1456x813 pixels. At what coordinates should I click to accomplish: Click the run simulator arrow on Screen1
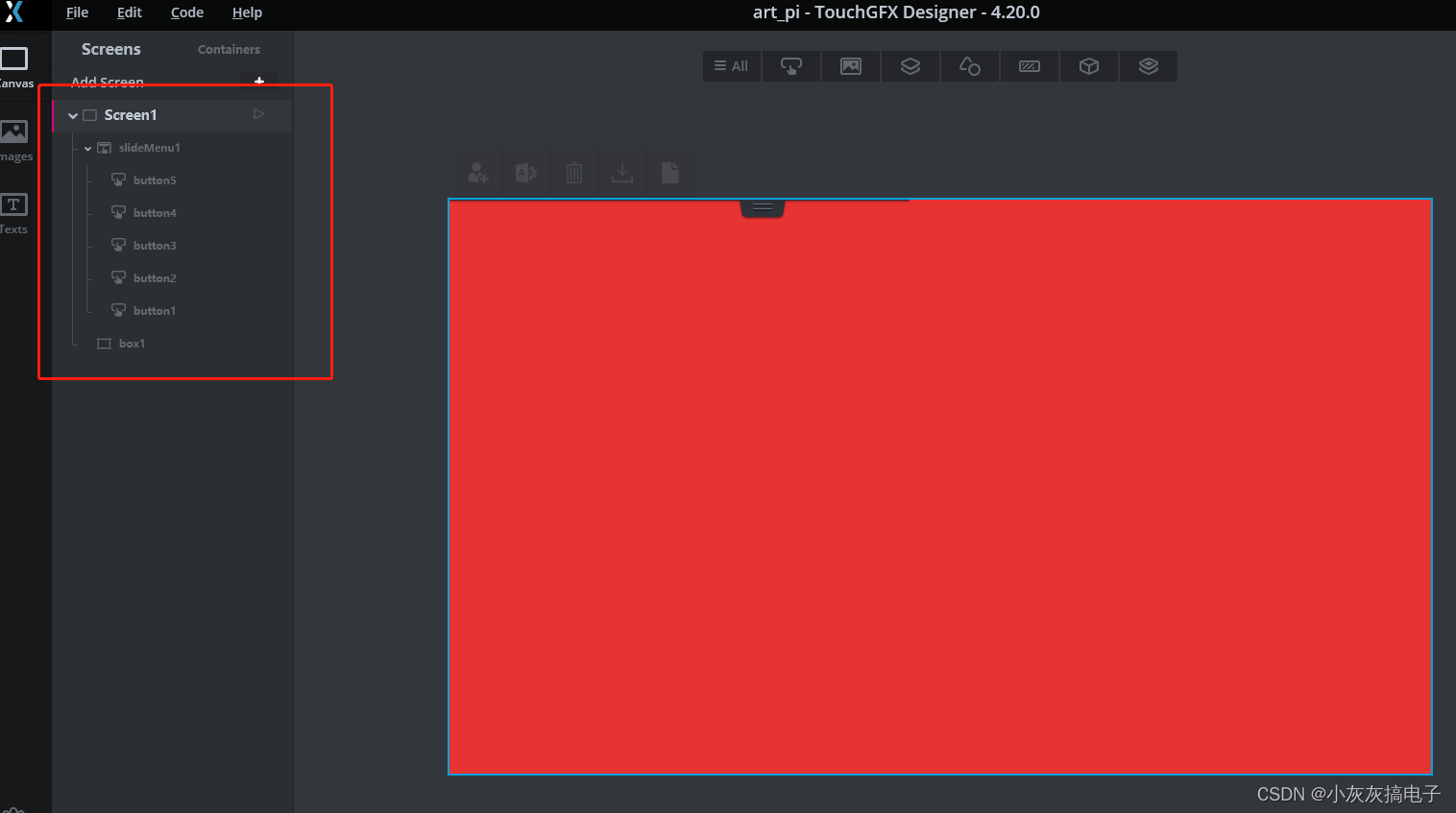point(257,113)
